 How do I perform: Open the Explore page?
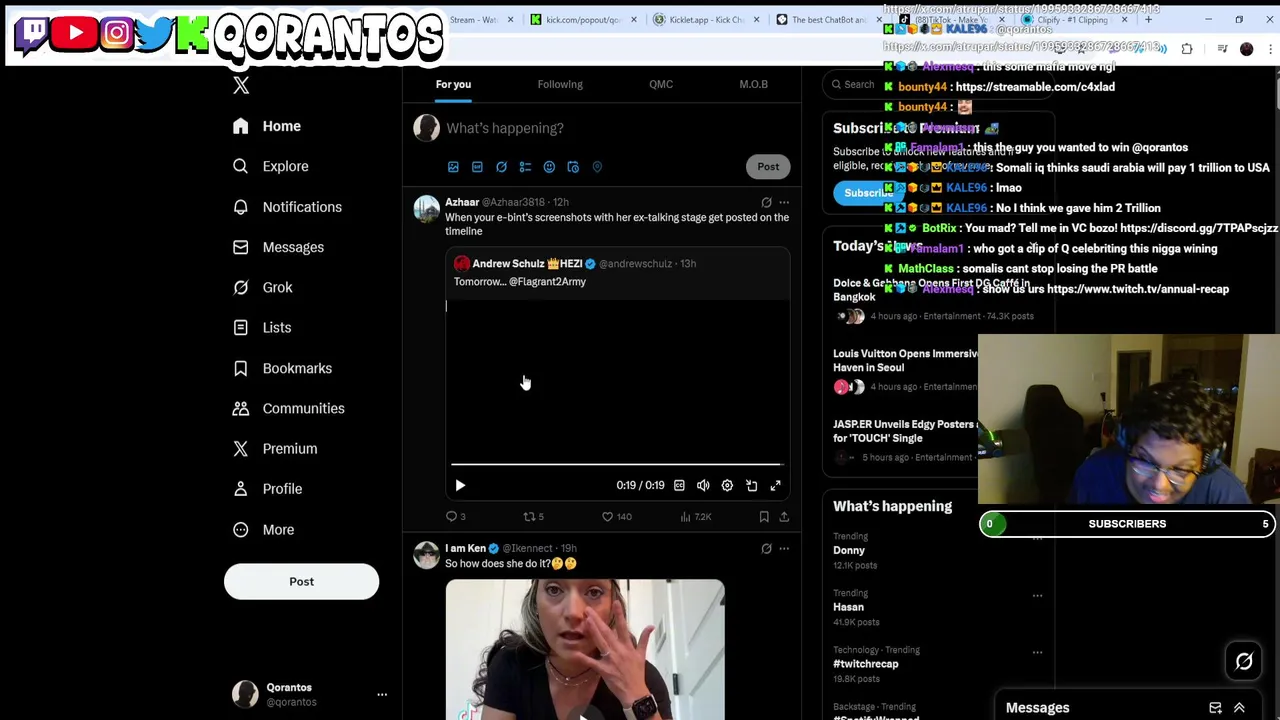pos(270,166)
